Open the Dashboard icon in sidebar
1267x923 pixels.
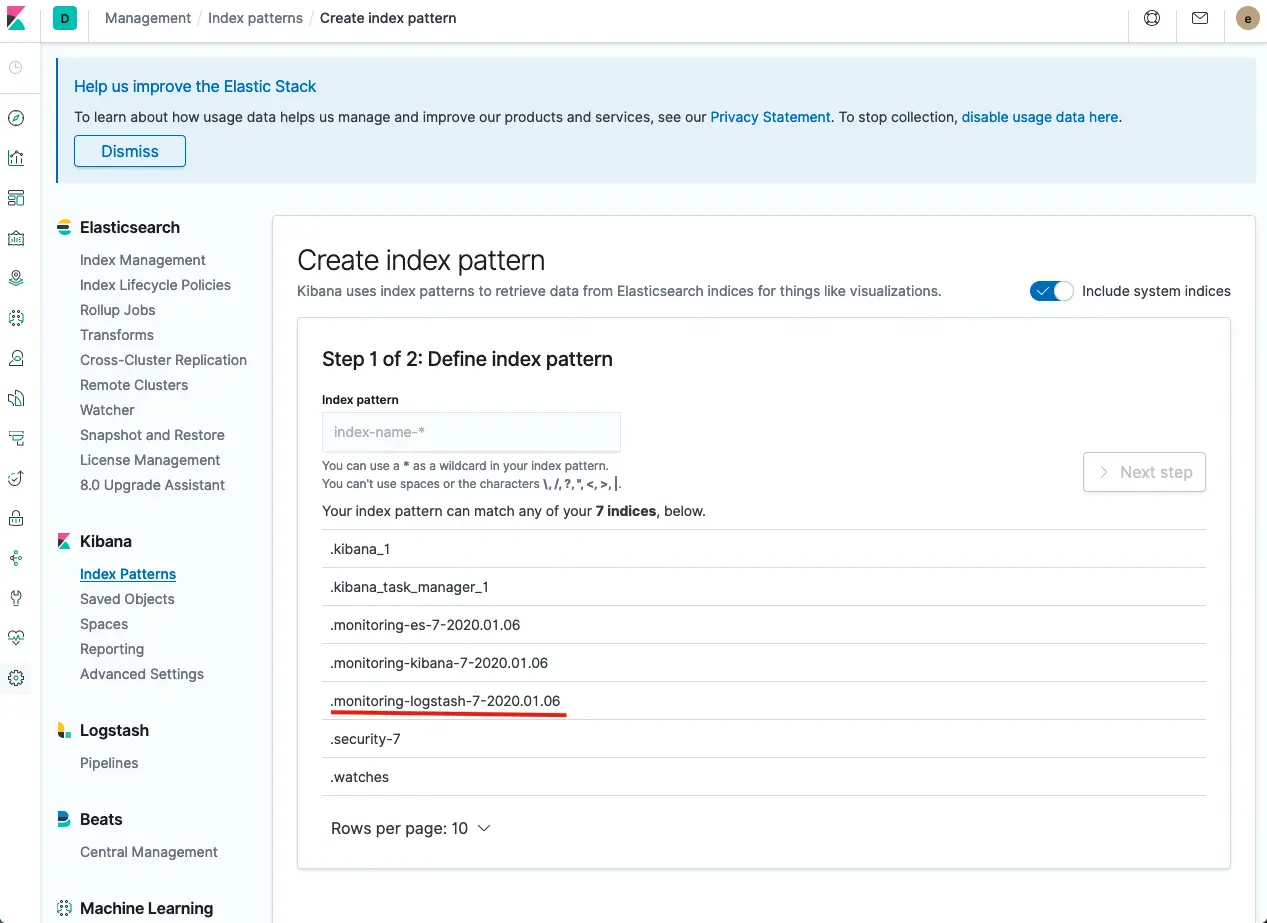(x=16, y=198)
